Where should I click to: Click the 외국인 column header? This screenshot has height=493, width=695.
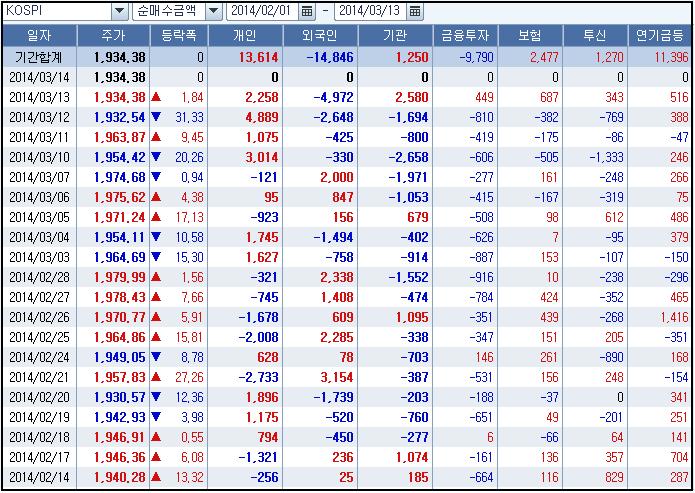pos(320,35)
